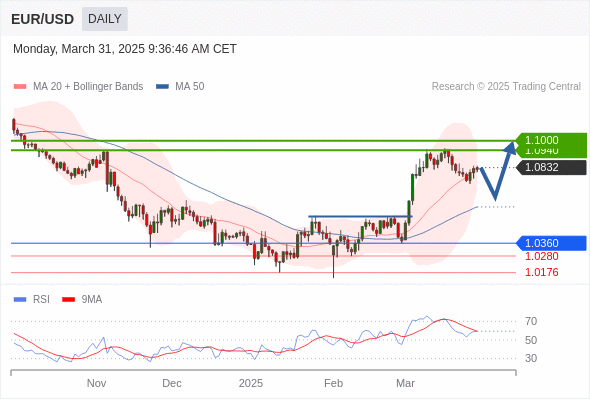Click the Research © 2025 Trading Central text

(506, 87)
